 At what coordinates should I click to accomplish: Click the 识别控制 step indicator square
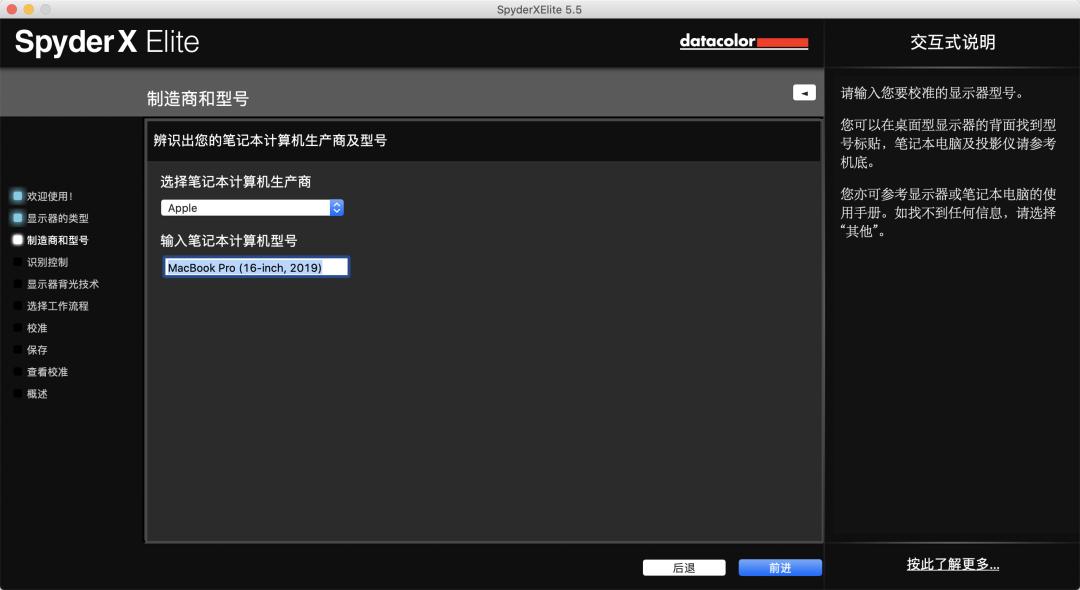[x=18, y=262]
